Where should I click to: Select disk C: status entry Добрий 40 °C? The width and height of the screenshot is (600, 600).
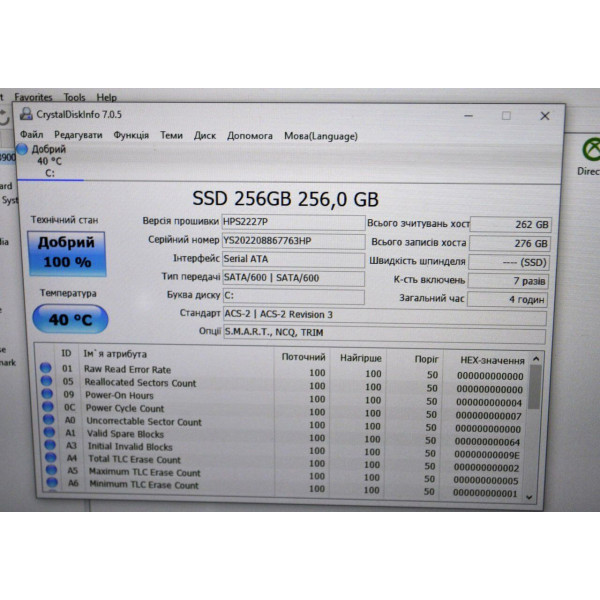pos(49,161)
